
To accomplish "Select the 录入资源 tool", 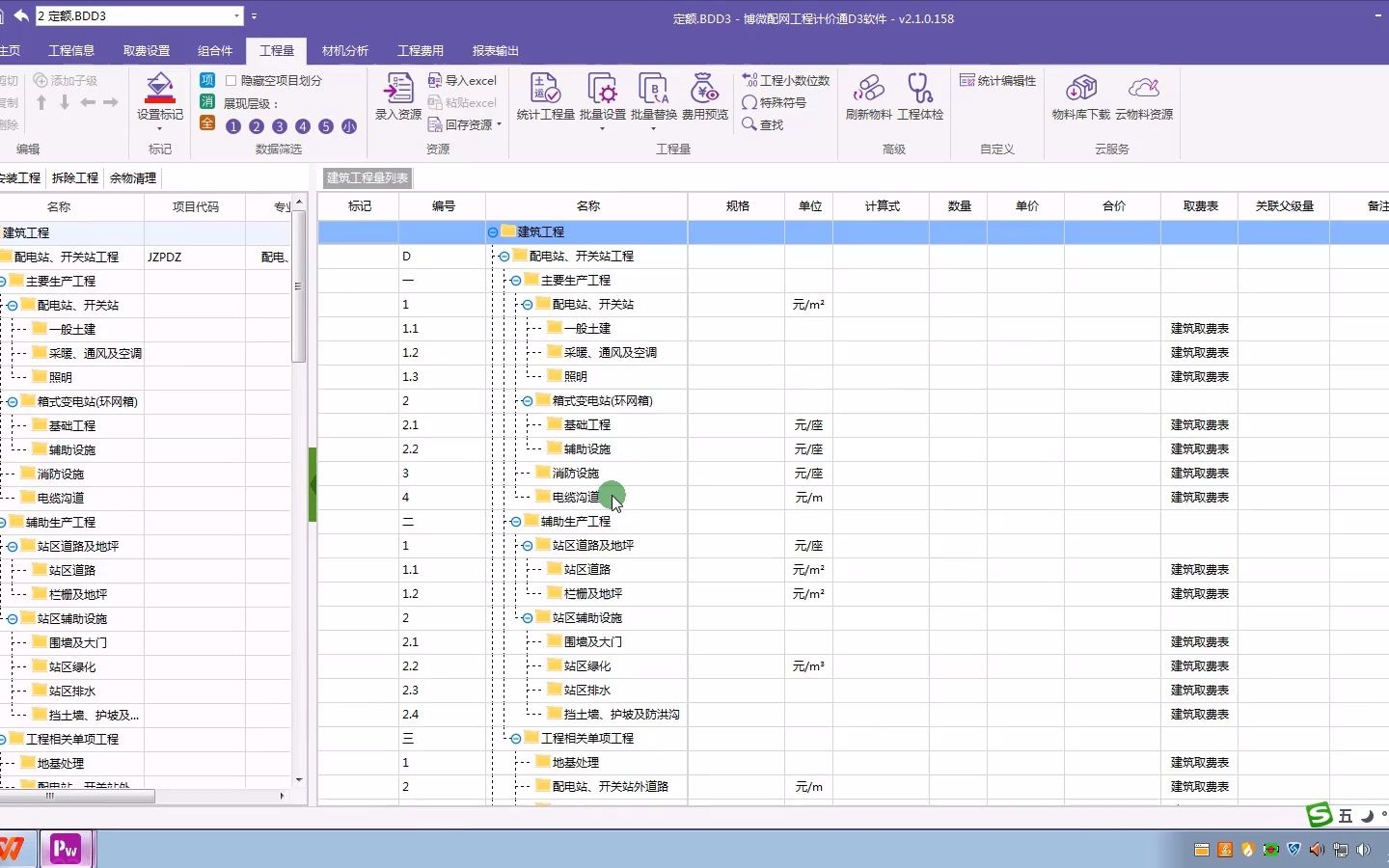I will [x=396, y=96].
